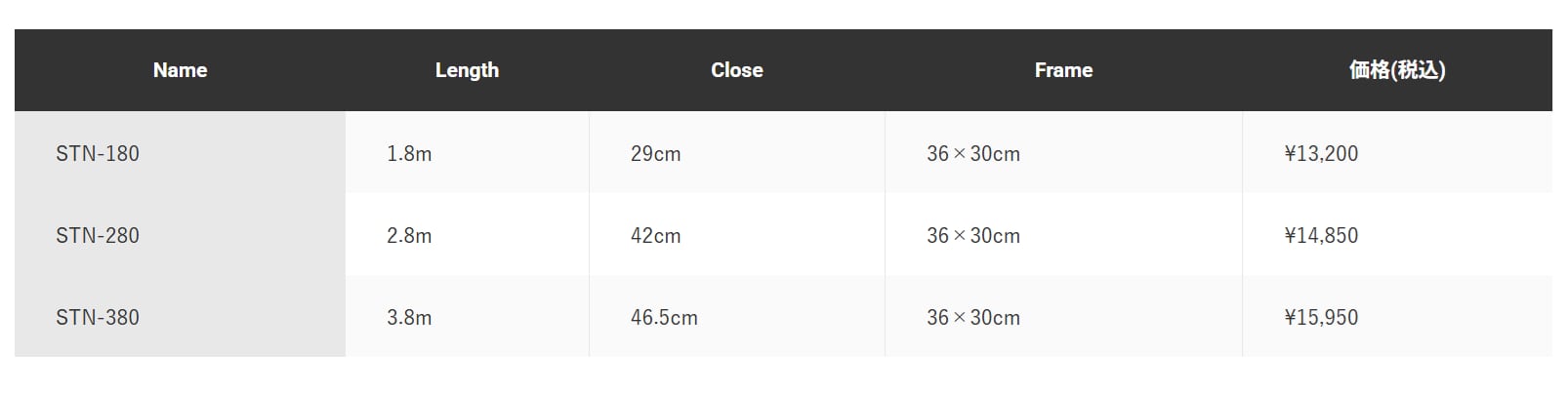Select the STN-380 model name cell

click(98, 318)
